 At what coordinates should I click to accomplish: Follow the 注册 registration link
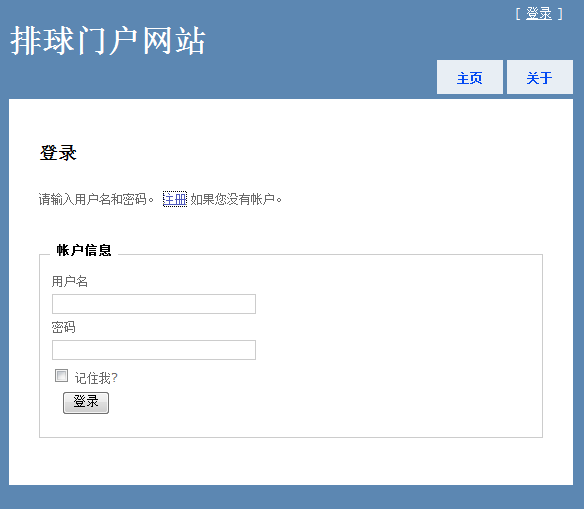(x=175, y=199)
